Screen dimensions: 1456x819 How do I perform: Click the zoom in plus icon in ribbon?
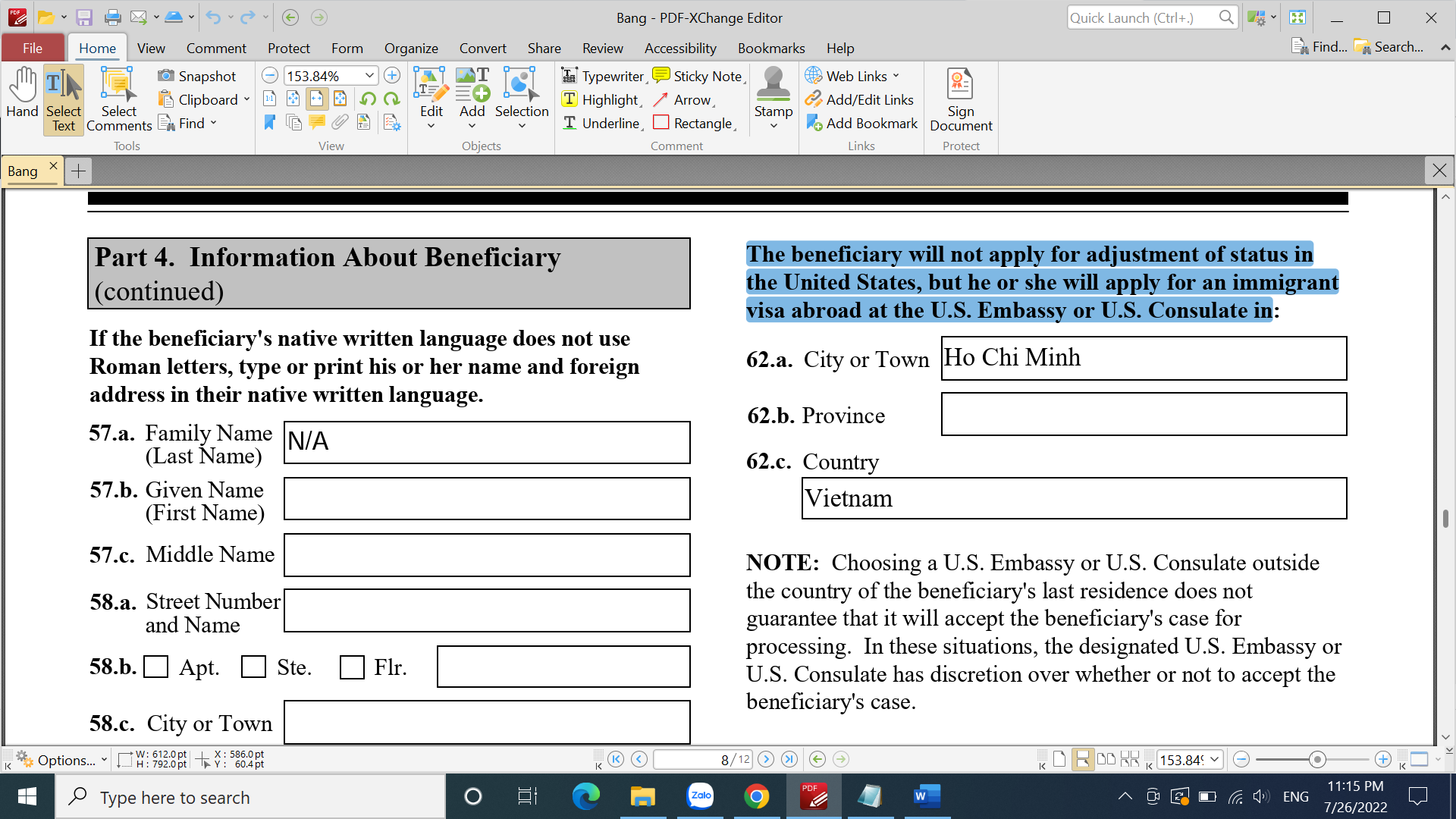[x=392, y=75]
